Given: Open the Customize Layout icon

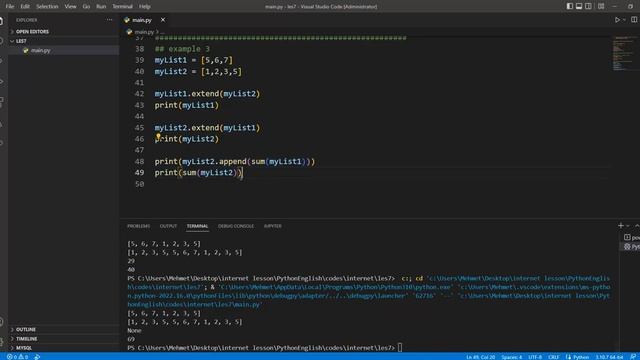Looking at the screenshot, I should (601, 6).
